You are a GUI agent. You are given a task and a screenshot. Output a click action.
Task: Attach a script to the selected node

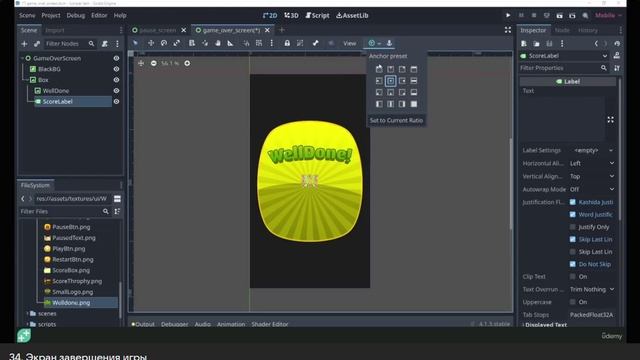104,44
